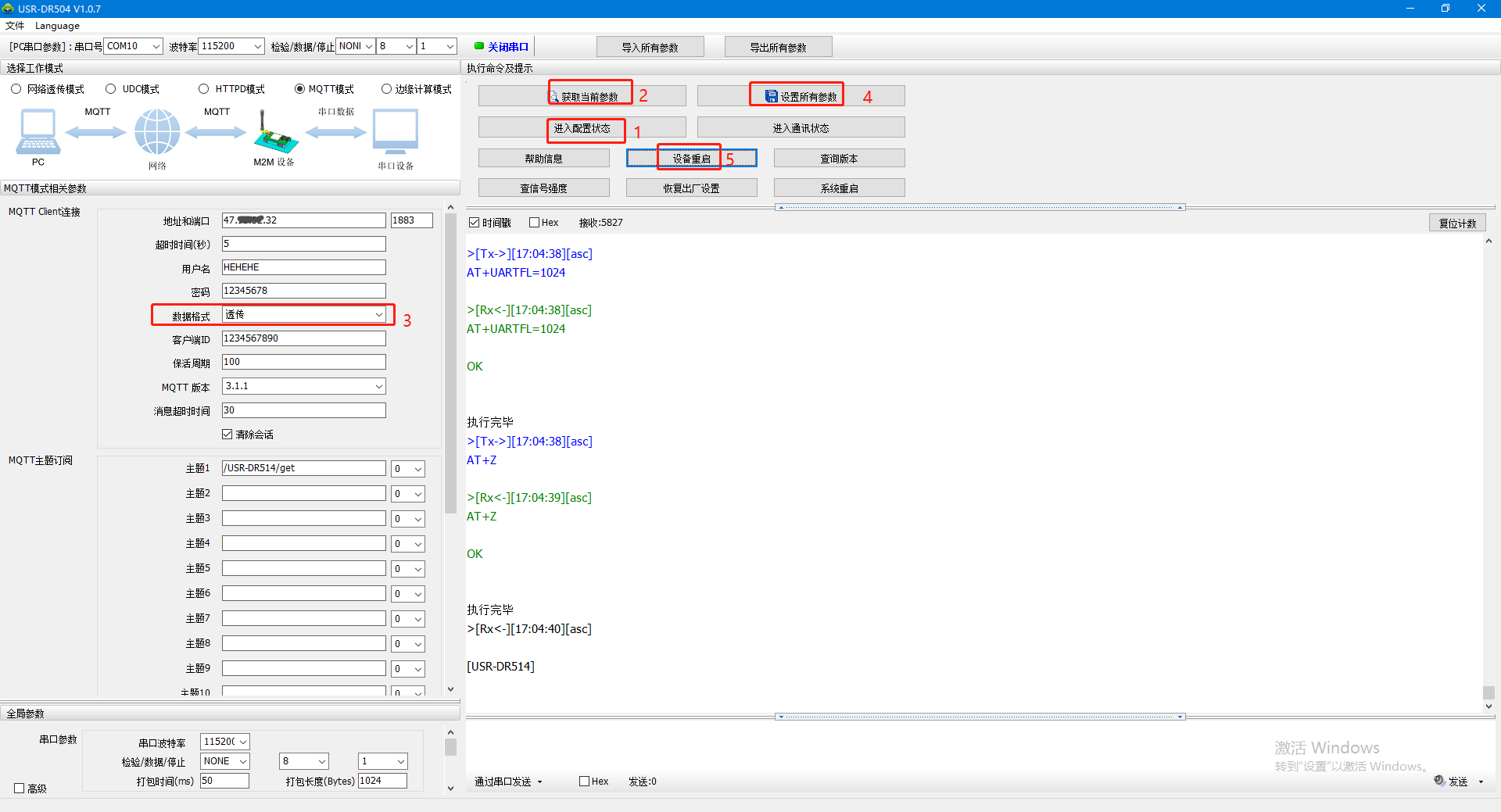
Task: Click the 主题1 topic input field
Action: click(x=303, y=468)
